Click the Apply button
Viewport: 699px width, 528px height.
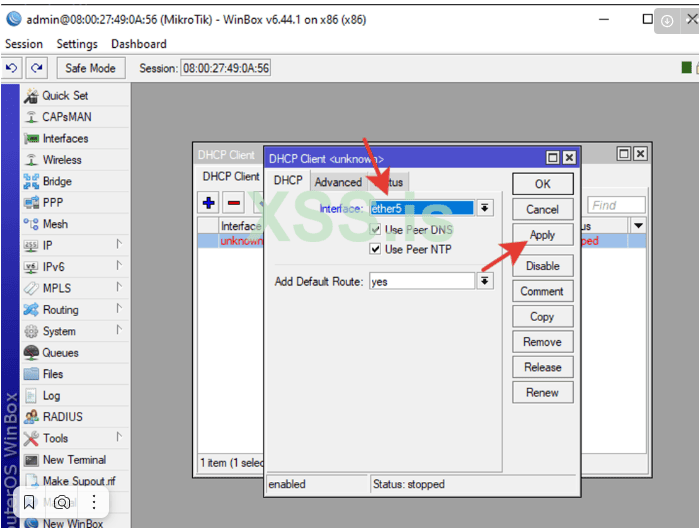click(543, 235)
